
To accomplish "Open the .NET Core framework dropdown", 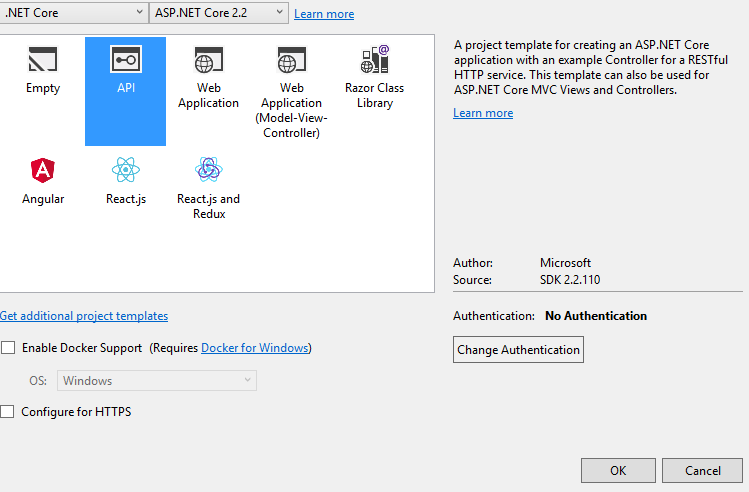I will (x=73, y=13).
